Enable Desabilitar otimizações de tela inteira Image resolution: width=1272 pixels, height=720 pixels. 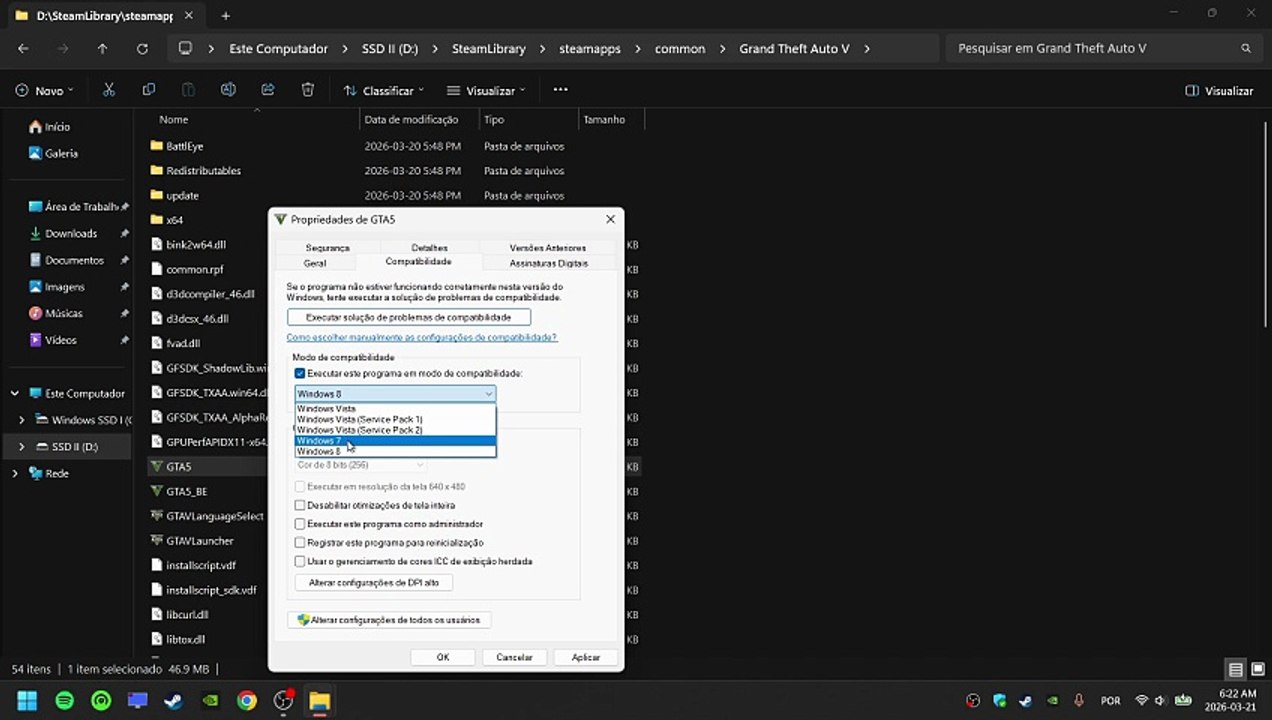pos(300,506)
